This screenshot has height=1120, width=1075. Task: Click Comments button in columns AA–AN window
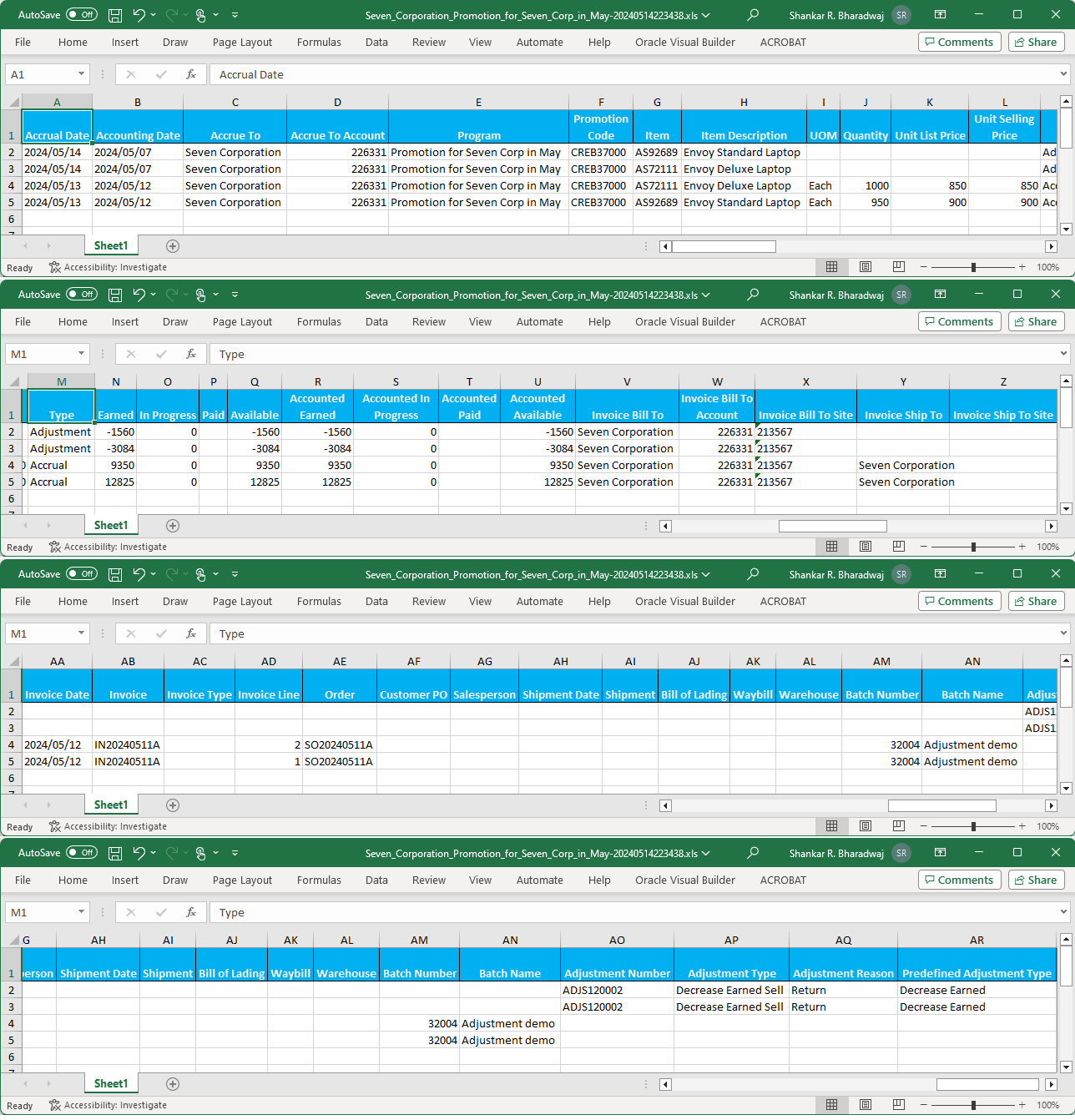tap(959, 601)
